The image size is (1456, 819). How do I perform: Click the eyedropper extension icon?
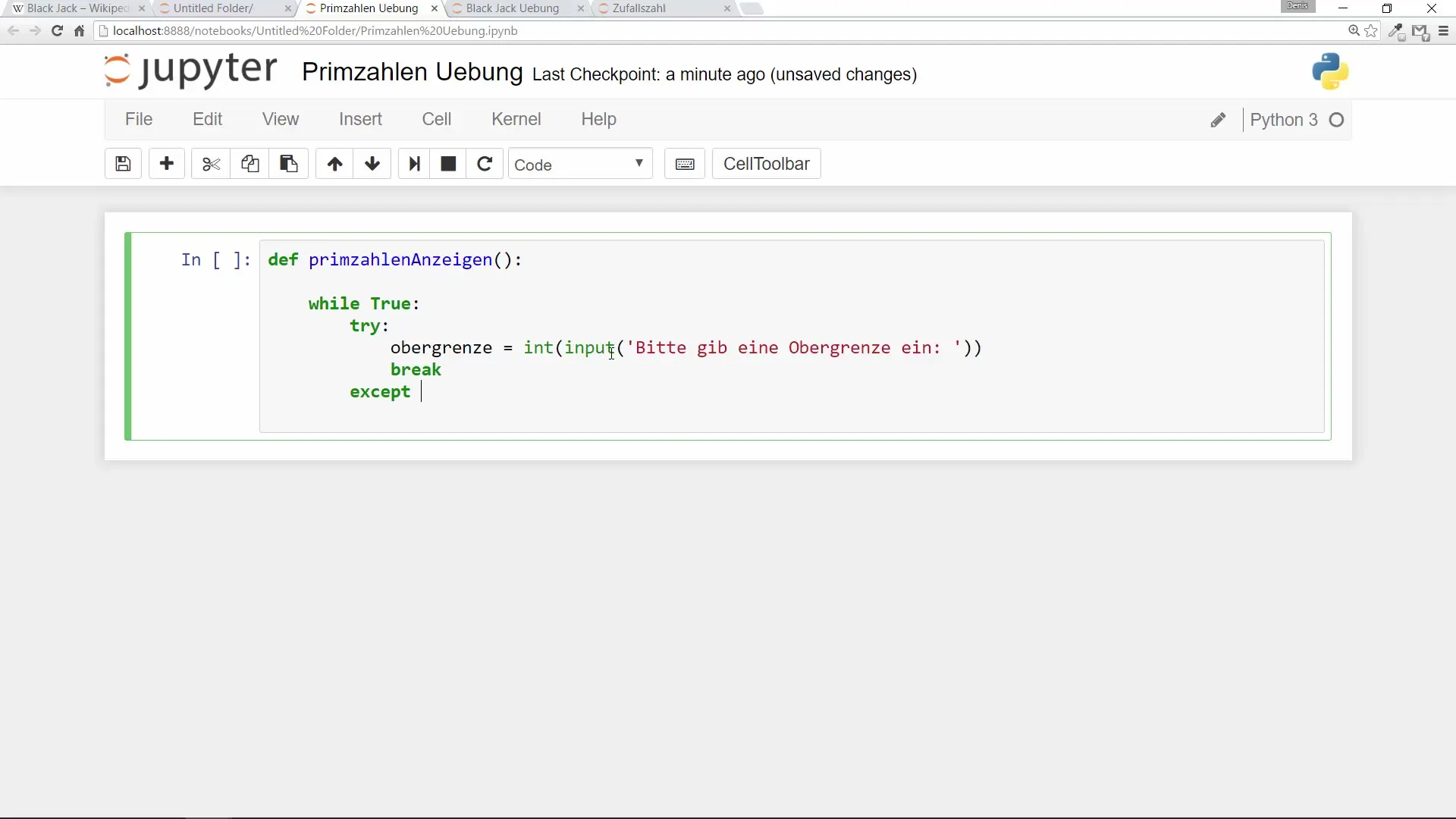[1396, 32]
